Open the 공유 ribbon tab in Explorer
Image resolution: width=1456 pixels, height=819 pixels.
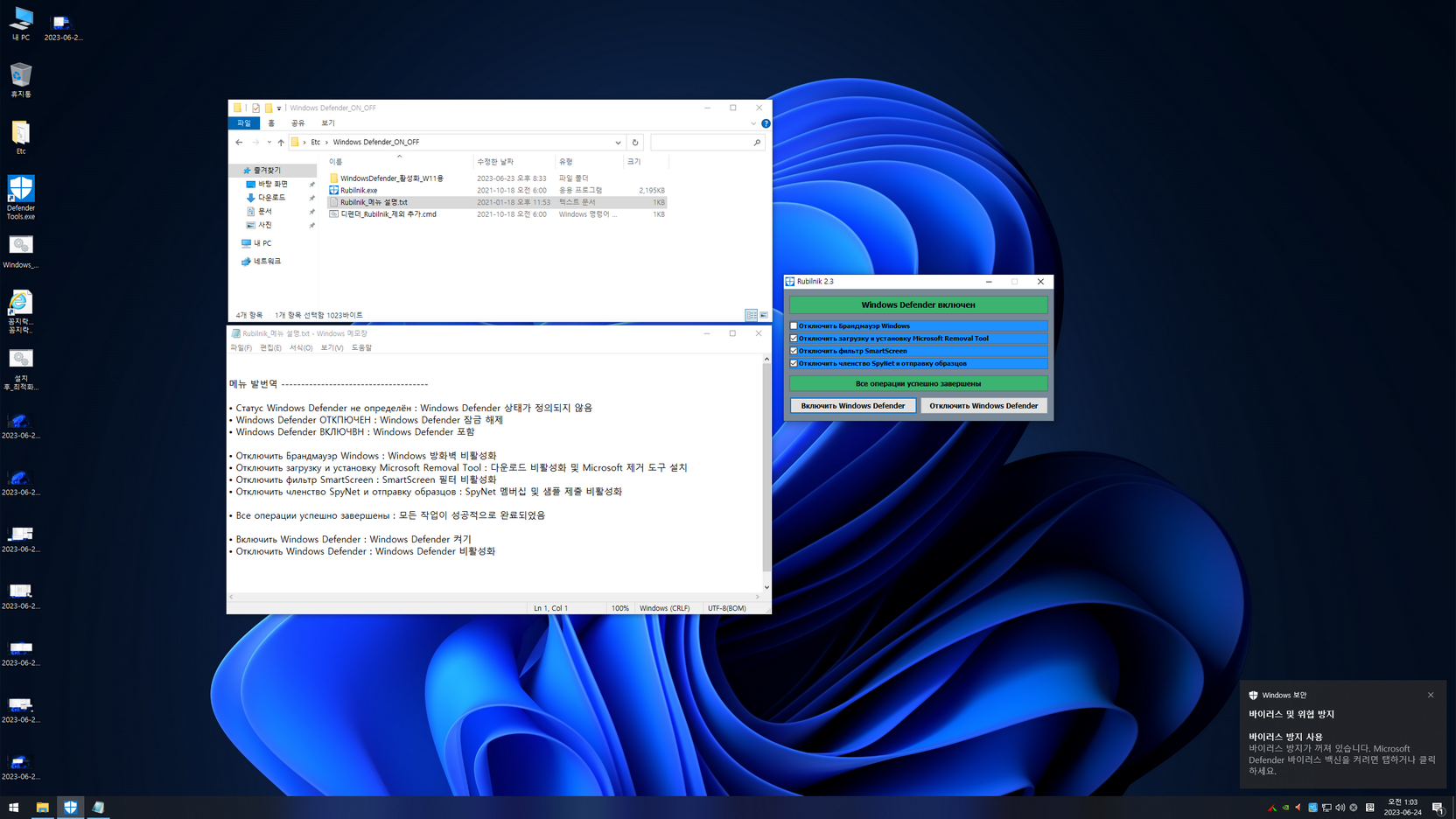click(297, 123)
